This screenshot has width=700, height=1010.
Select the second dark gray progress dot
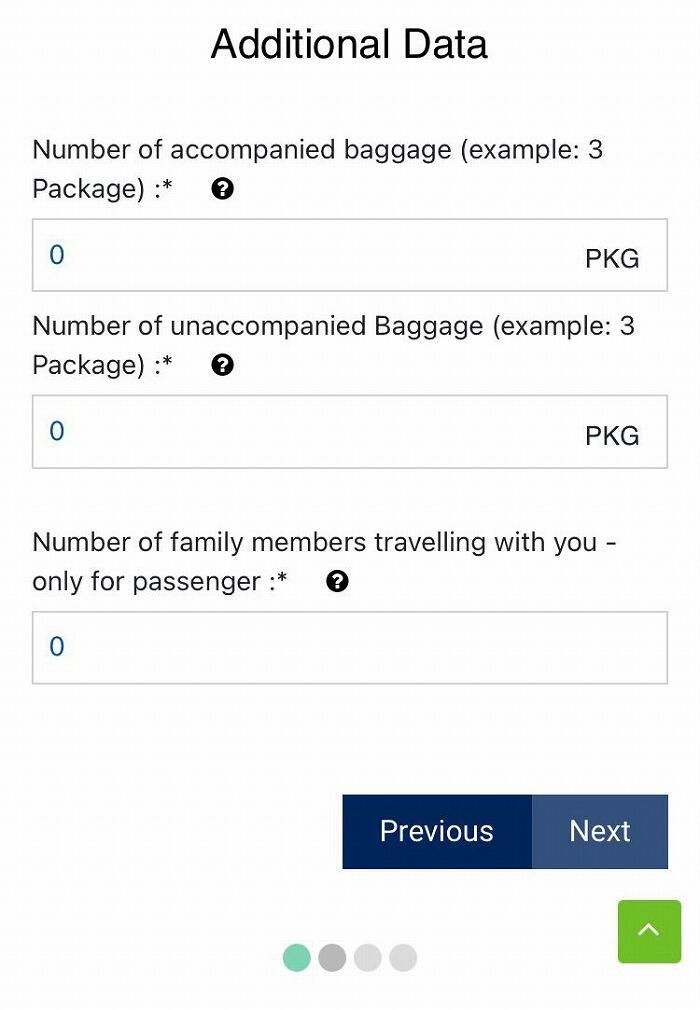[x=332, y=958]
